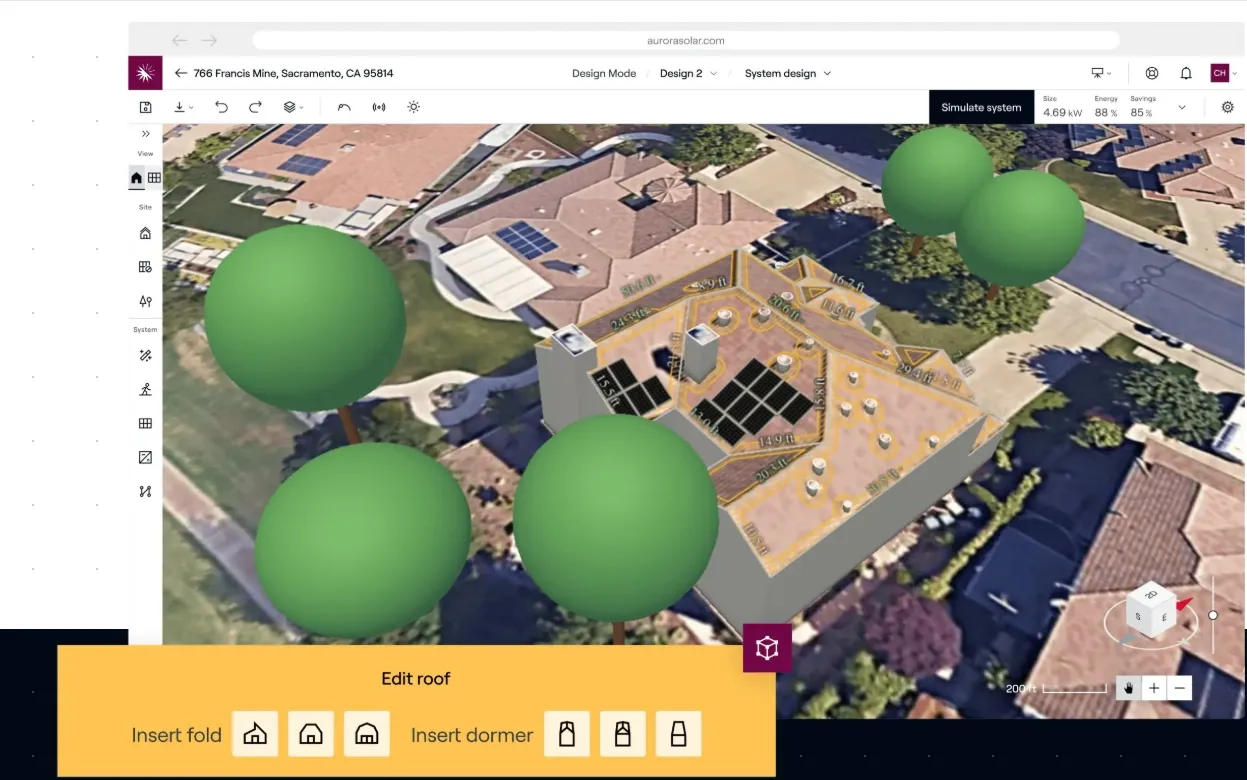Expand the size/energy/savings summary chevron
The height and width of the screenshot is (780, 1247).
[x=1181, y=107]
